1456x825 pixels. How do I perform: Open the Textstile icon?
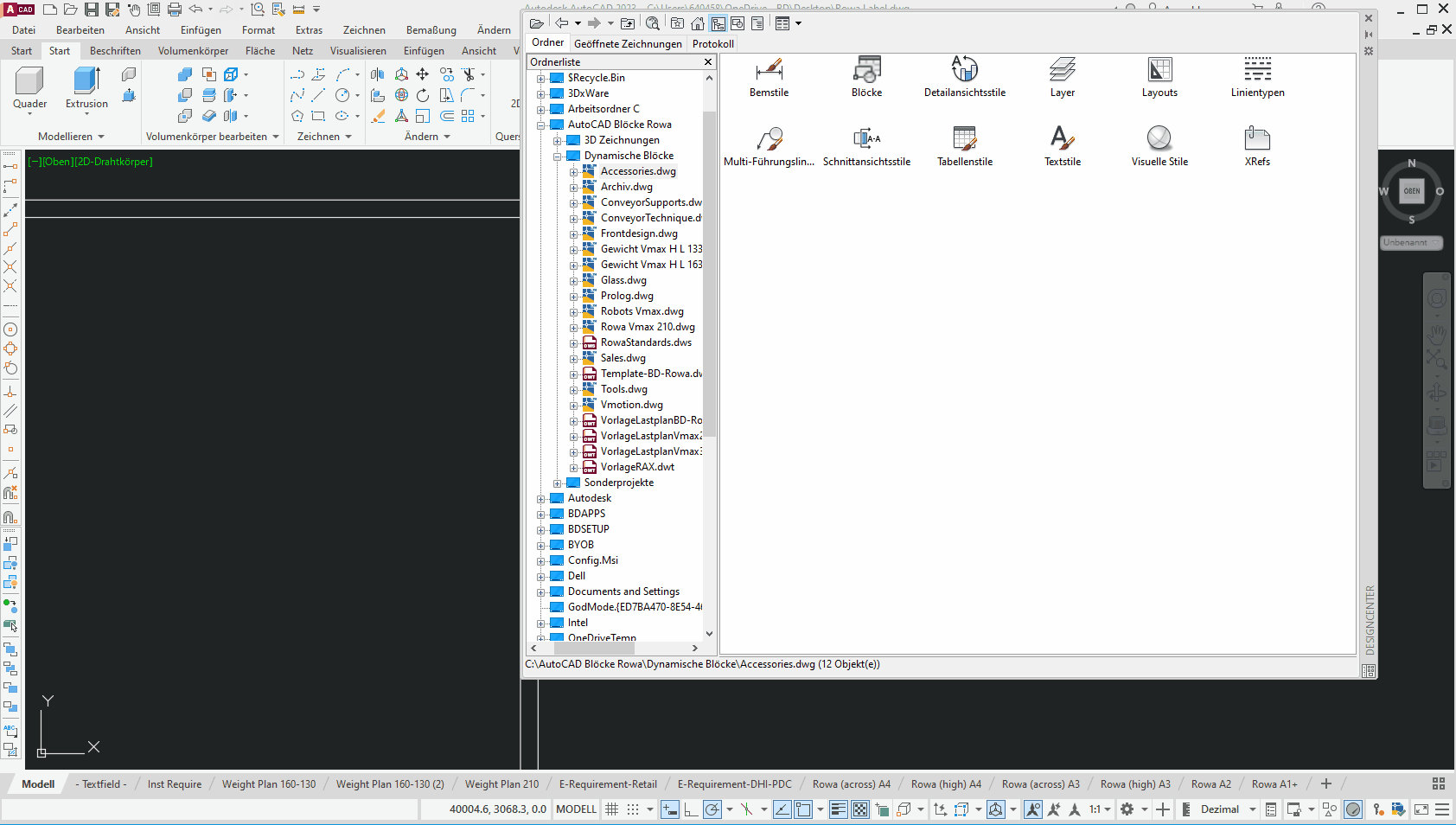(1063, 145)
